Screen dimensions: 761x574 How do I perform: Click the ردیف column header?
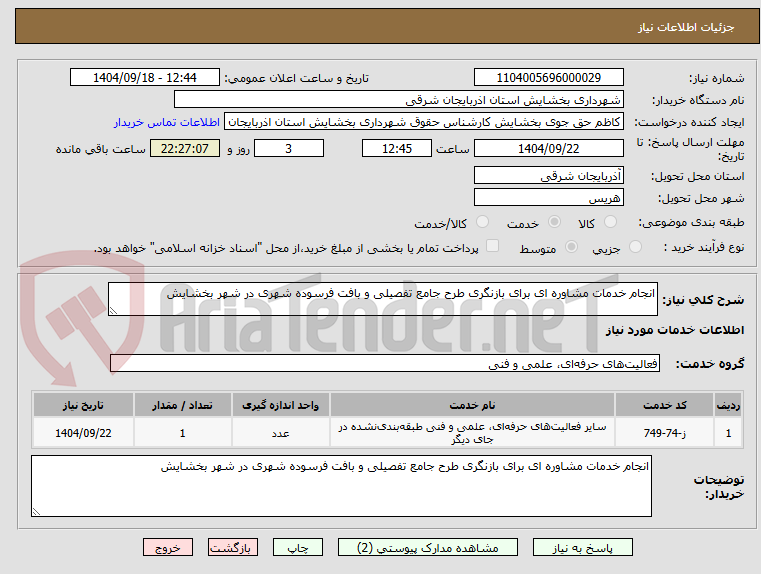pos(728,405)
